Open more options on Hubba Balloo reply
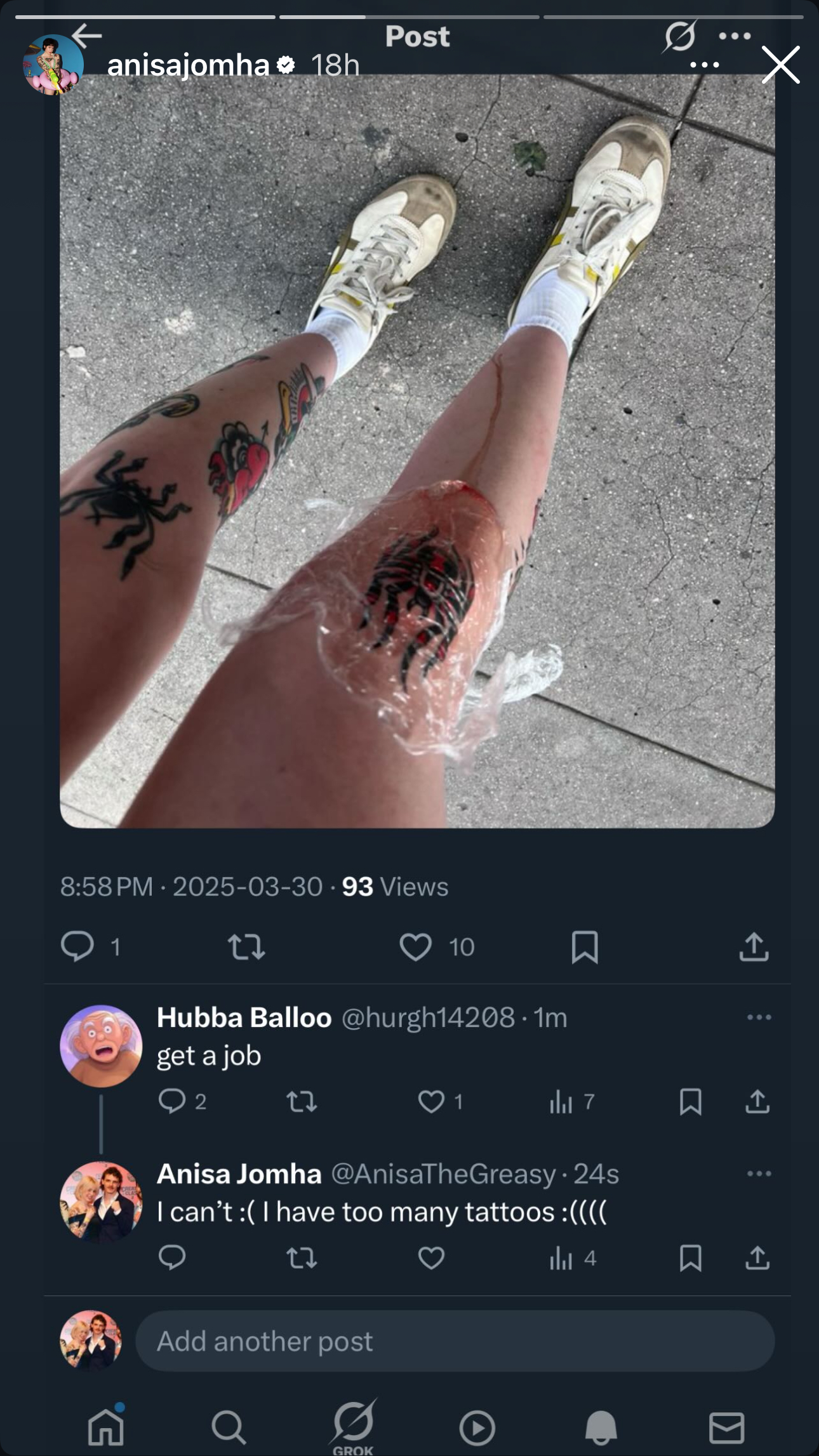Screen dimensions: 819x1456 coord(759,1017)
